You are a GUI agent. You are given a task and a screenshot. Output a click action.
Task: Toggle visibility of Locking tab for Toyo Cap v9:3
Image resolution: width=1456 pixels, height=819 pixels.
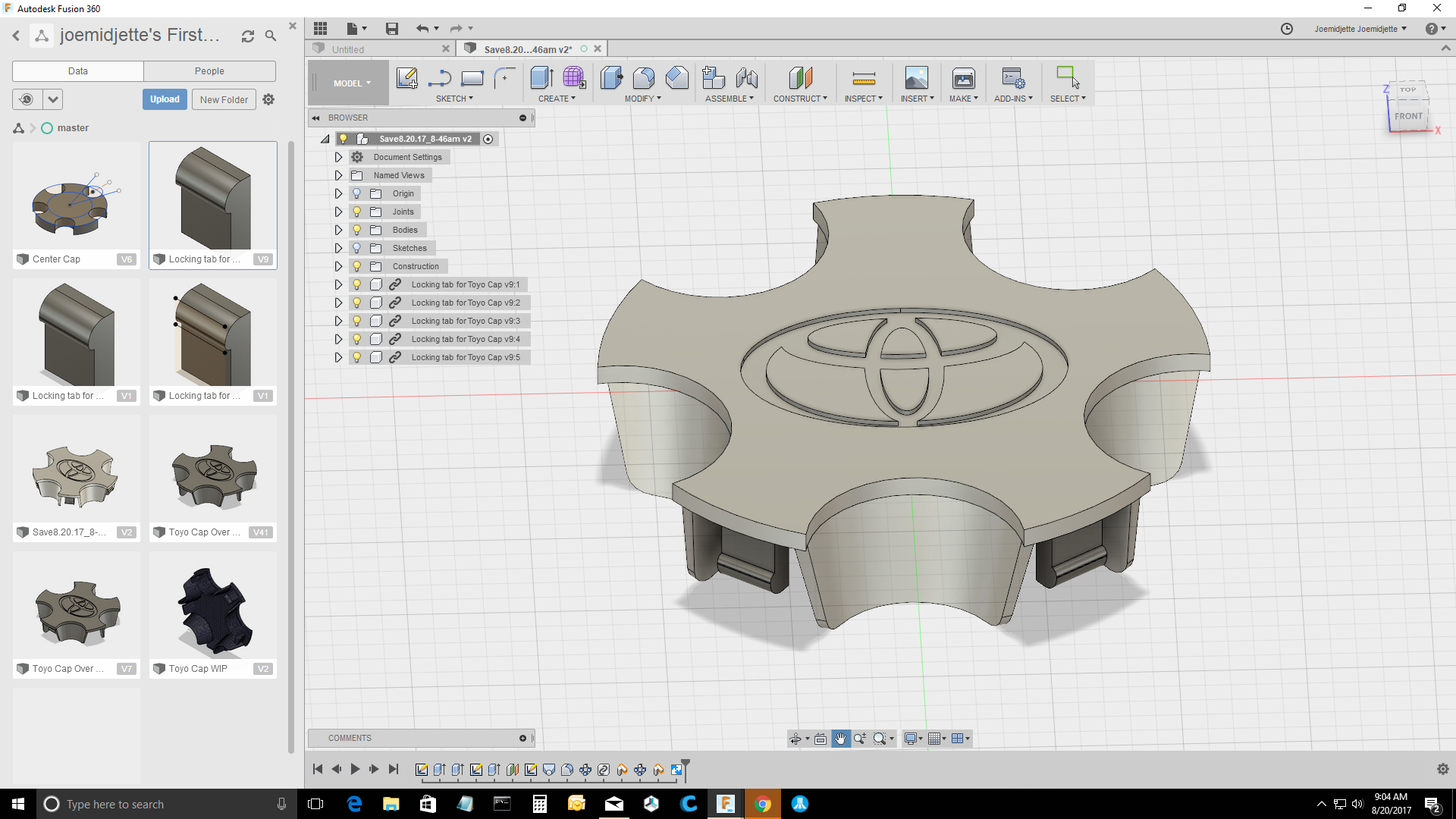(x=357, y=320)
